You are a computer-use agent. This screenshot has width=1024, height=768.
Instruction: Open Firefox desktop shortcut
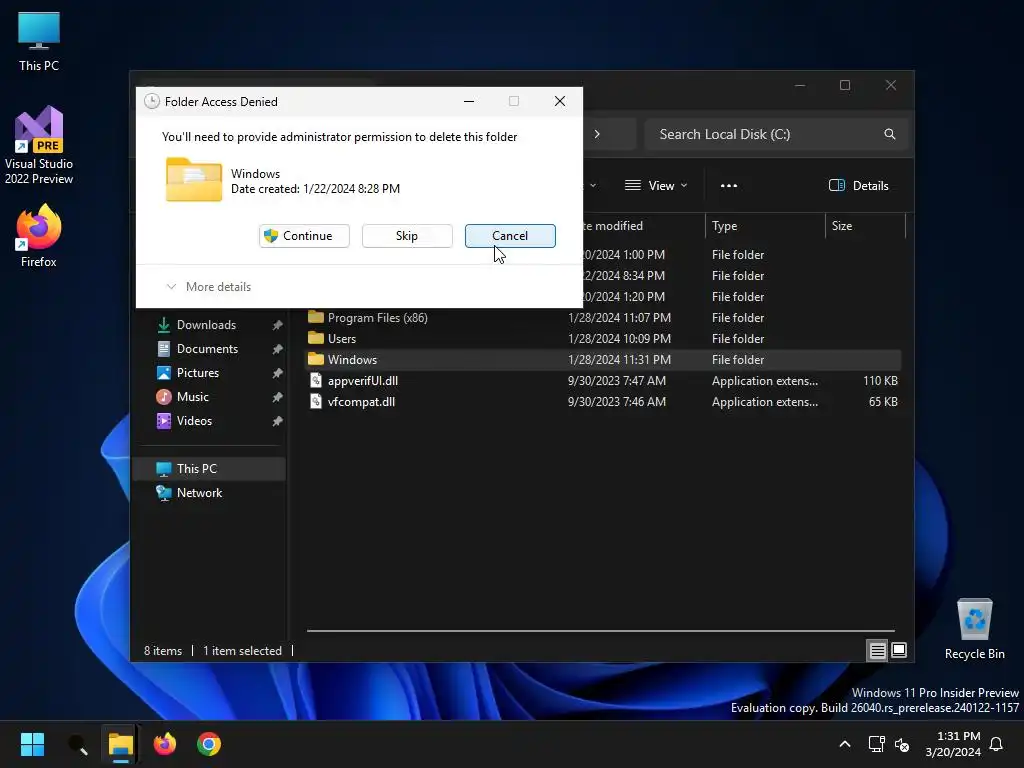pos(39,236)
